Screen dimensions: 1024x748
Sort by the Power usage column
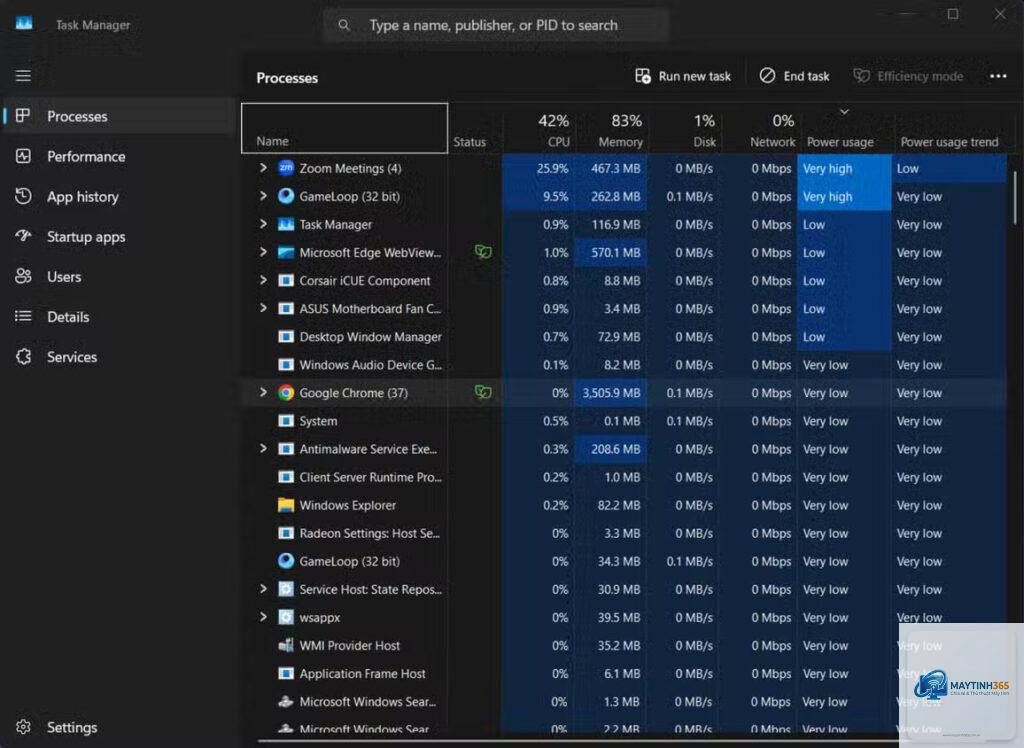click(844, 129)
